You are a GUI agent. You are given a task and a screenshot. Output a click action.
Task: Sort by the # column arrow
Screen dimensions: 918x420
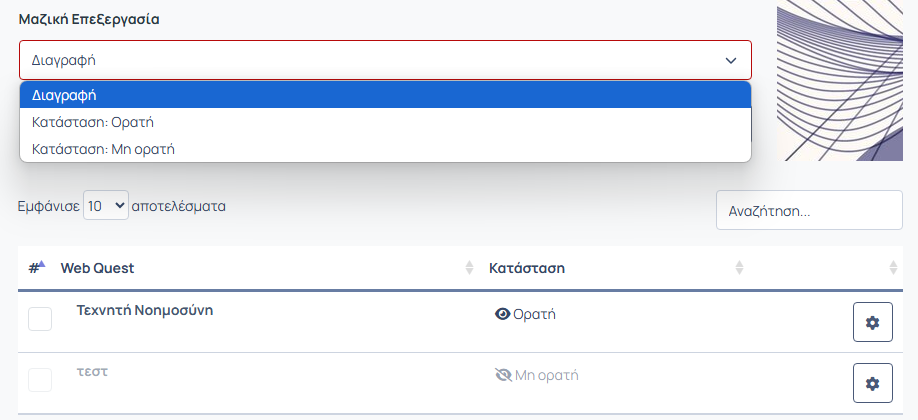41,264
